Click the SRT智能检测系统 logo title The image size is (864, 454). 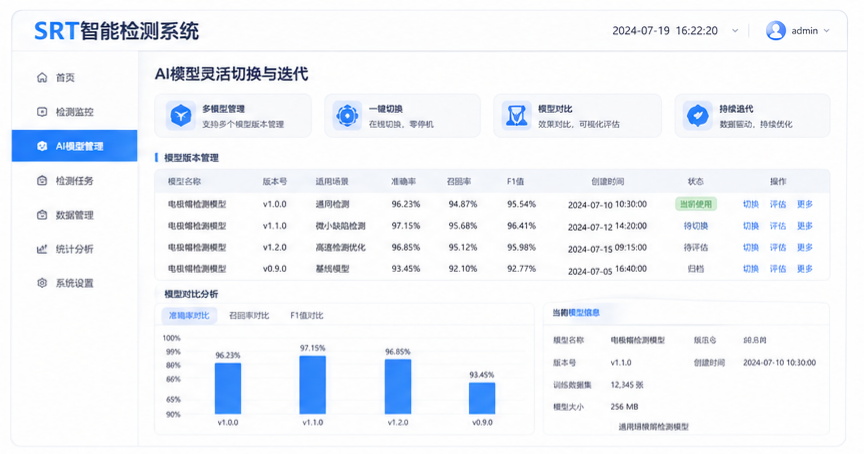coord(116,31)
